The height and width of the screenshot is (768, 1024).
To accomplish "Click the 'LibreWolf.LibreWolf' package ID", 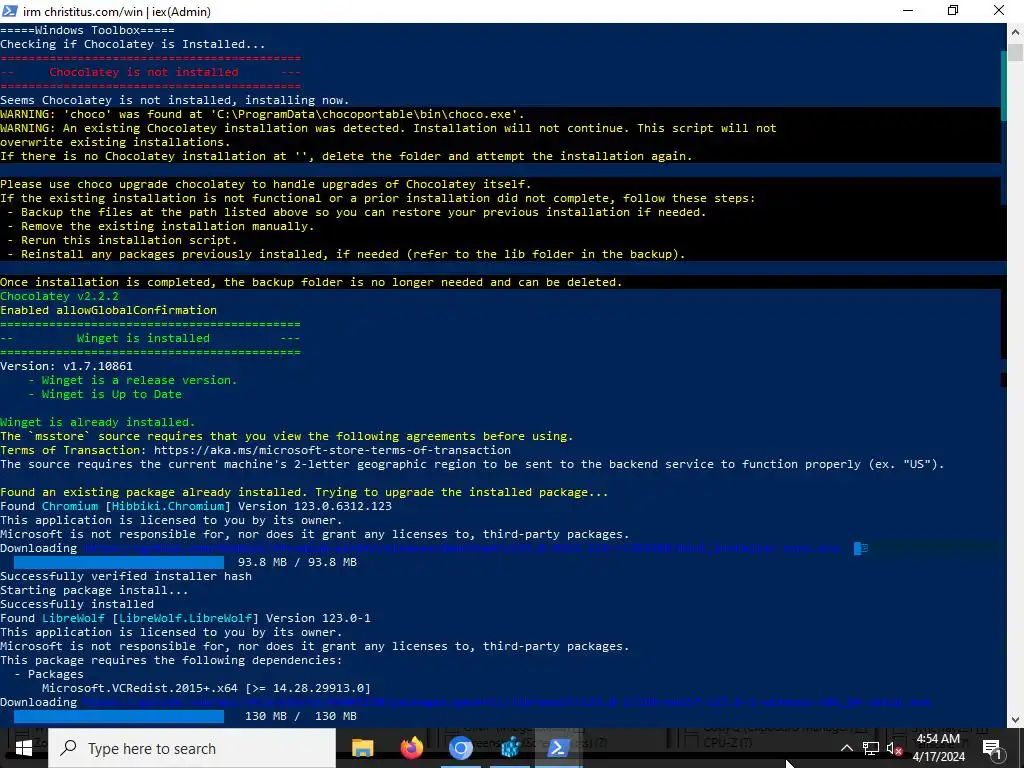I will tap(185, 618).
